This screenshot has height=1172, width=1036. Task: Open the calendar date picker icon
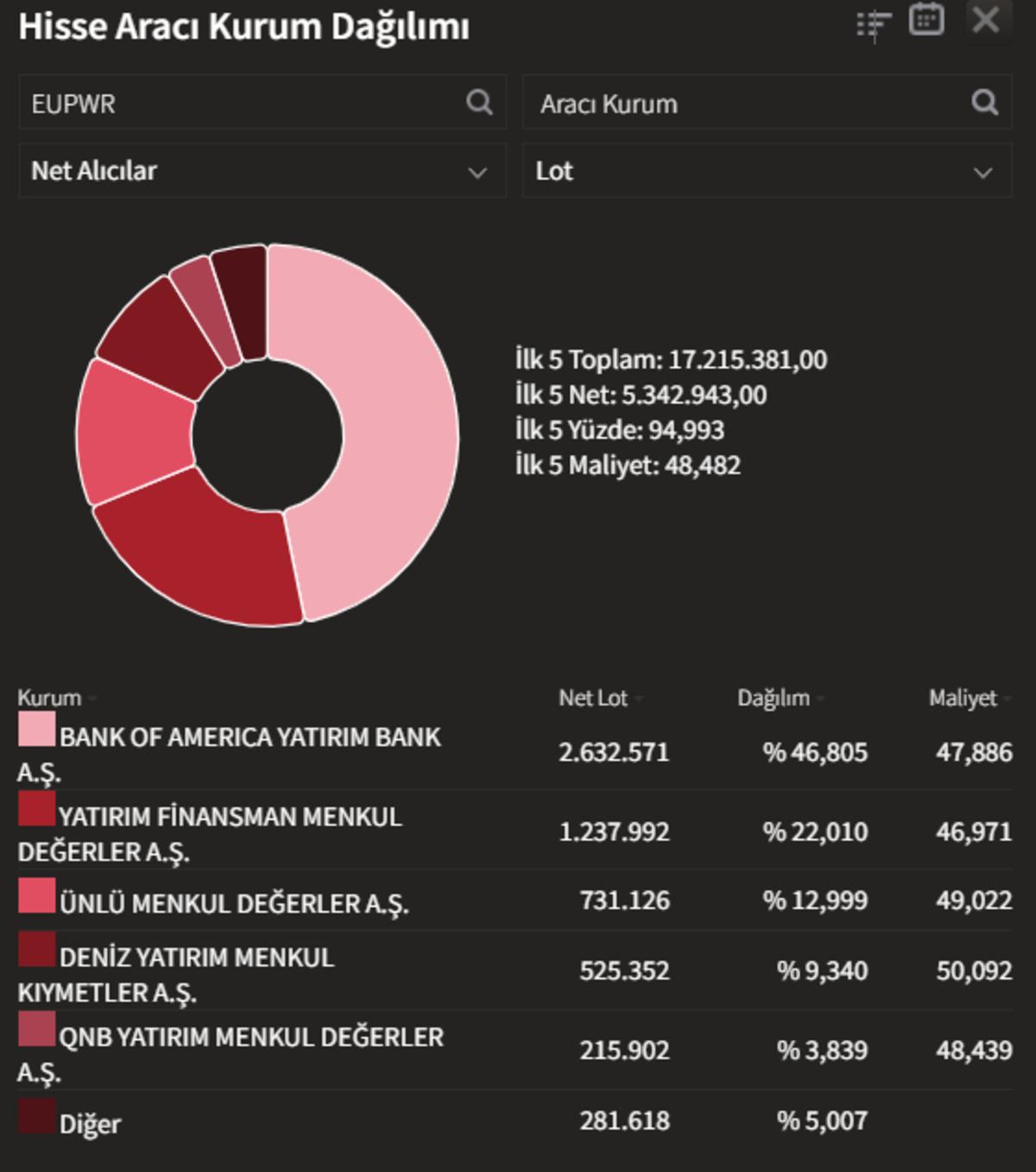pyautogui.click(x=926, y=20)
